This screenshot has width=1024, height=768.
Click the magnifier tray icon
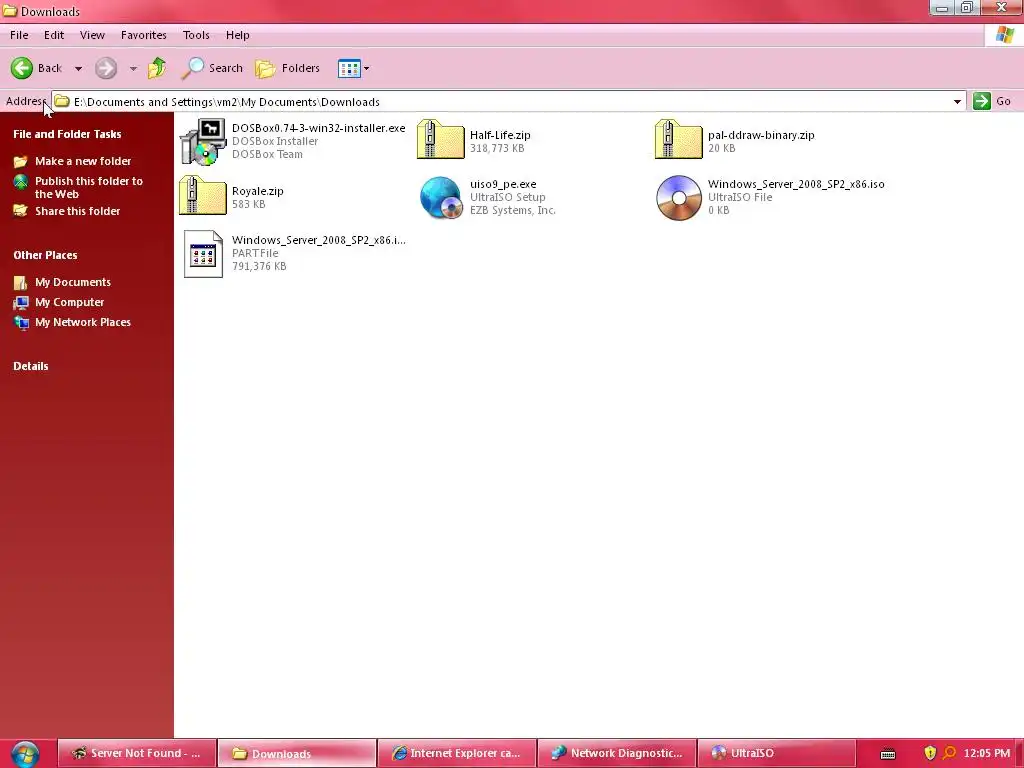coord(950,754)
